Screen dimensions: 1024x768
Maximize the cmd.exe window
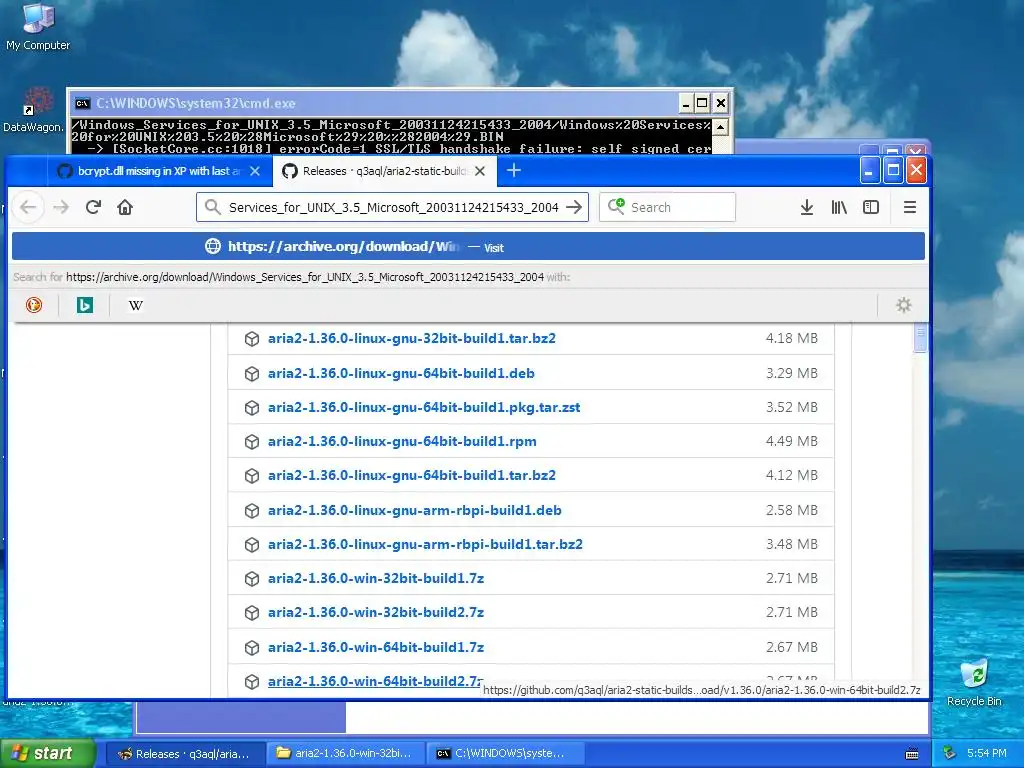[702, 103]
